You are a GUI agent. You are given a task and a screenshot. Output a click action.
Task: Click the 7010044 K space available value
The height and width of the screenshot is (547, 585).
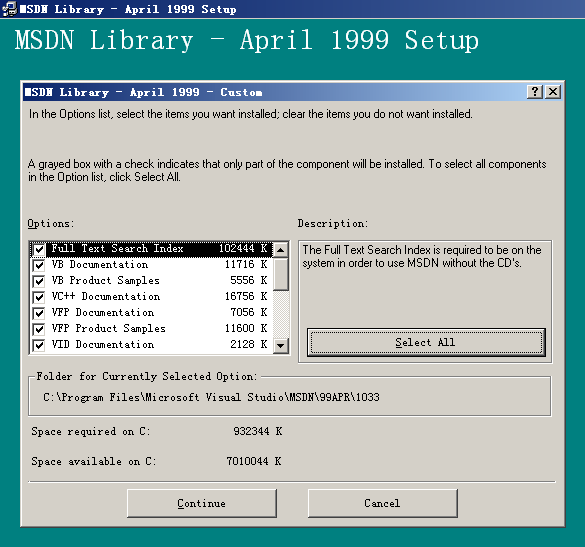[254, 462]
